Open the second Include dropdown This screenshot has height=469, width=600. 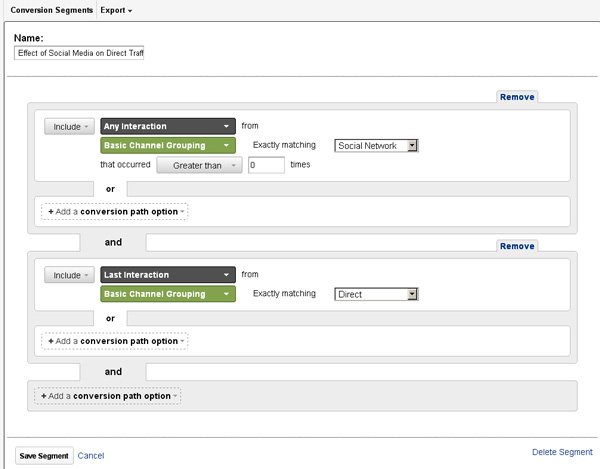pyautogui.click(x=69, y=275)
